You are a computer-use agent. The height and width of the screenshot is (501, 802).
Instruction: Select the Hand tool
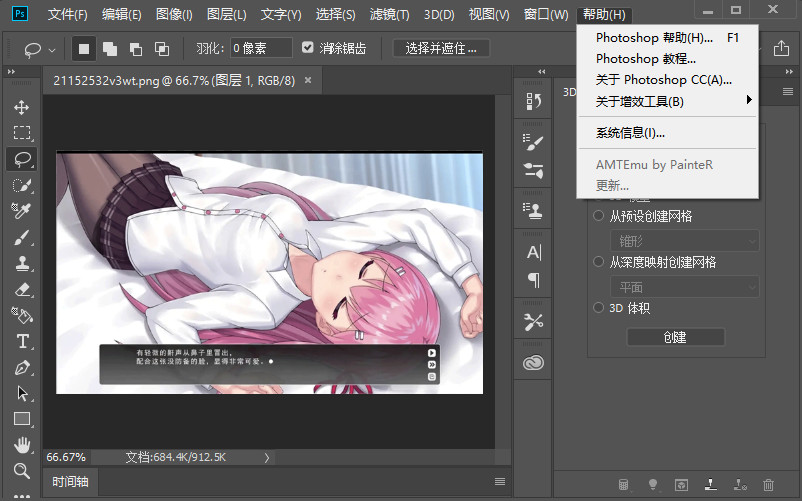tap(21, 445)
